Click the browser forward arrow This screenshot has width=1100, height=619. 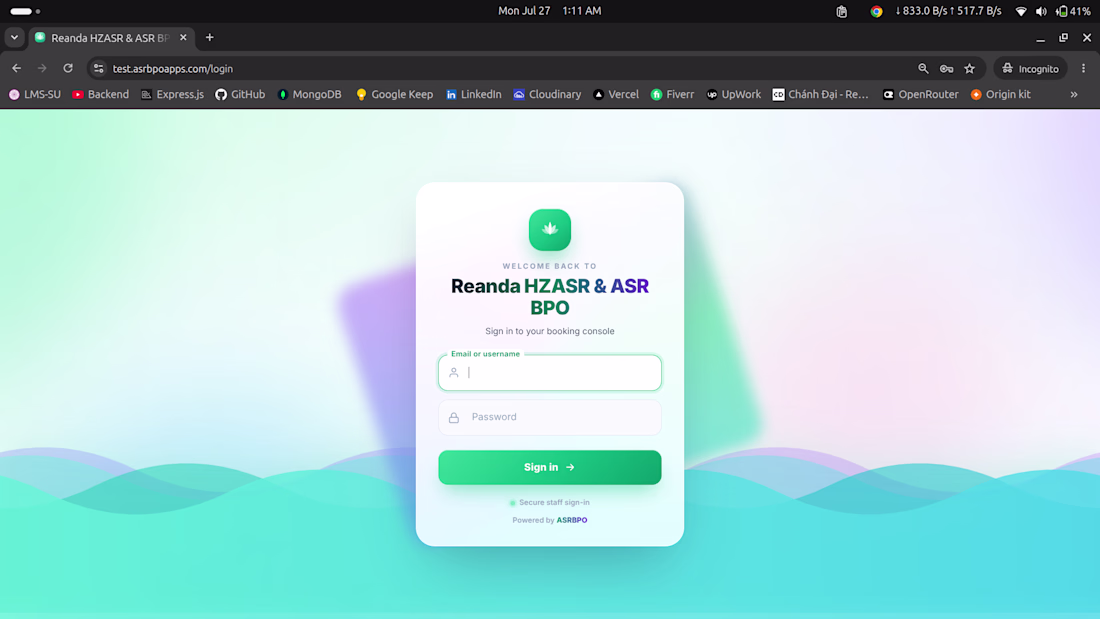pos(42,68)
